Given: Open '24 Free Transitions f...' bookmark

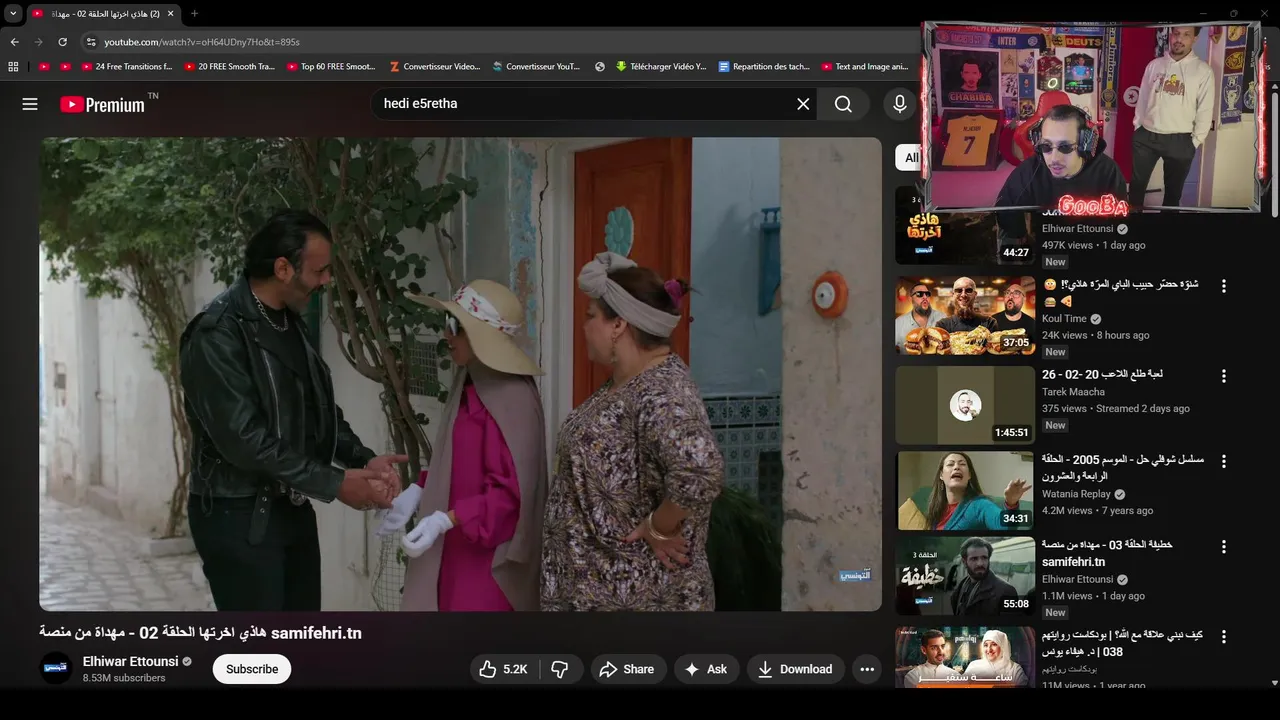Looking at the screenshot, I should point(126,67).
